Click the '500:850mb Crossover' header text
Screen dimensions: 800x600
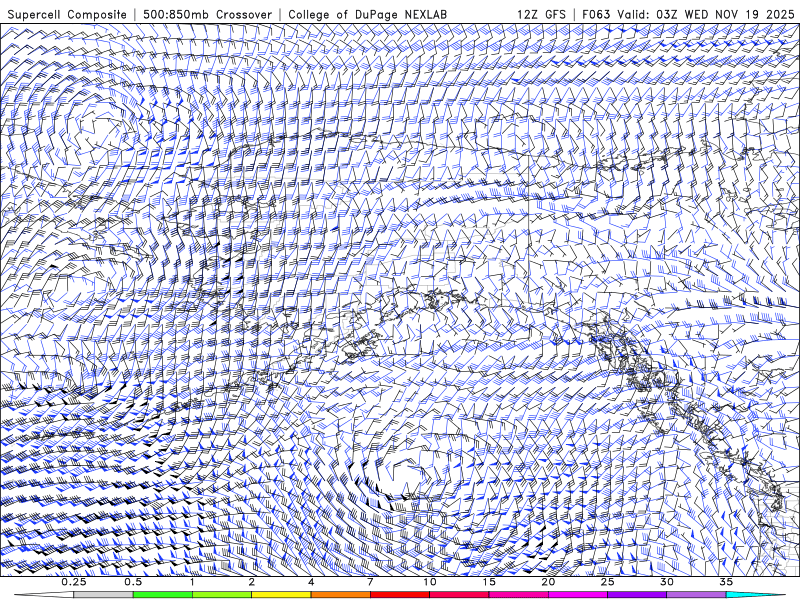pyautogui.click(x=207, y=15)
